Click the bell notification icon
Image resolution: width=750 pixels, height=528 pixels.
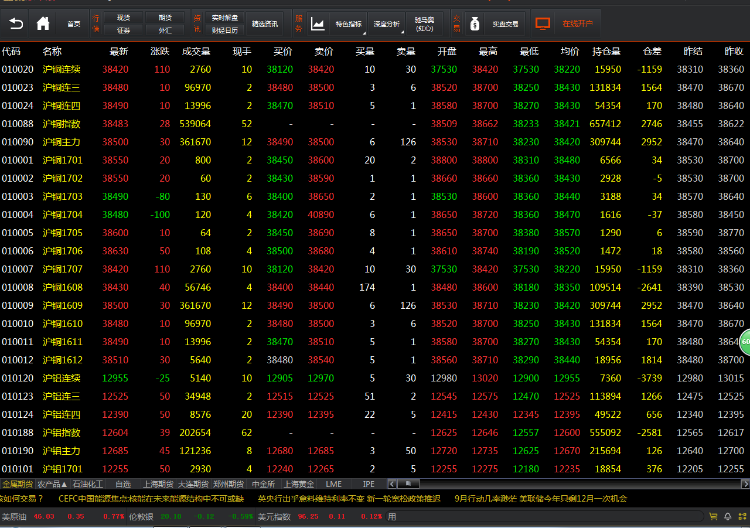(728, 517)
